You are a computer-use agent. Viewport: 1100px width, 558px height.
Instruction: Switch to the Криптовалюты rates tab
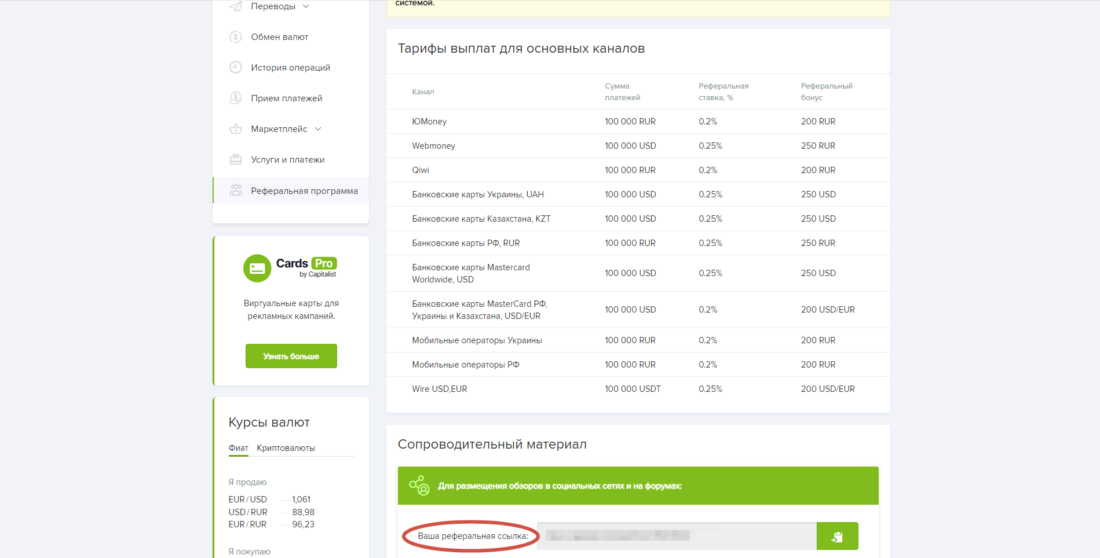click(285, 448)
